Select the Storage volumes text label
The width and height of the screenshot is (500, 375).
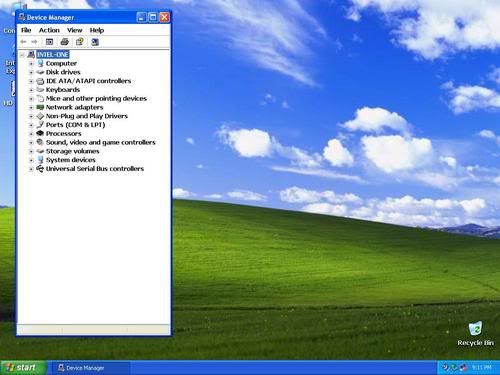point(72,151)
